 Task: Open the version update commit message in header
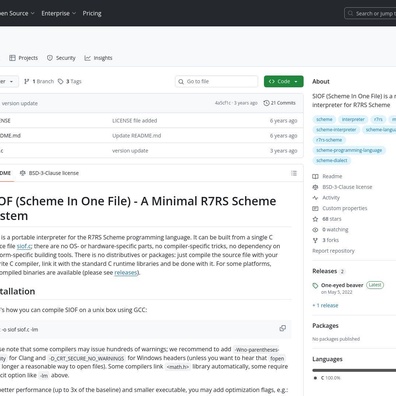(x=20, y=103)
